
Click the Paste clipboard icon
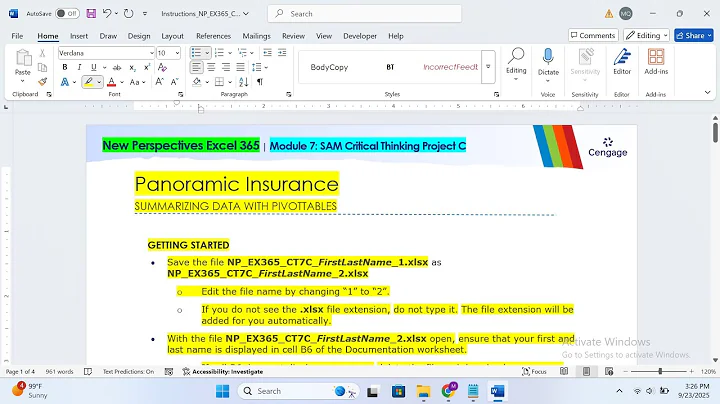(x=22, y=58)
